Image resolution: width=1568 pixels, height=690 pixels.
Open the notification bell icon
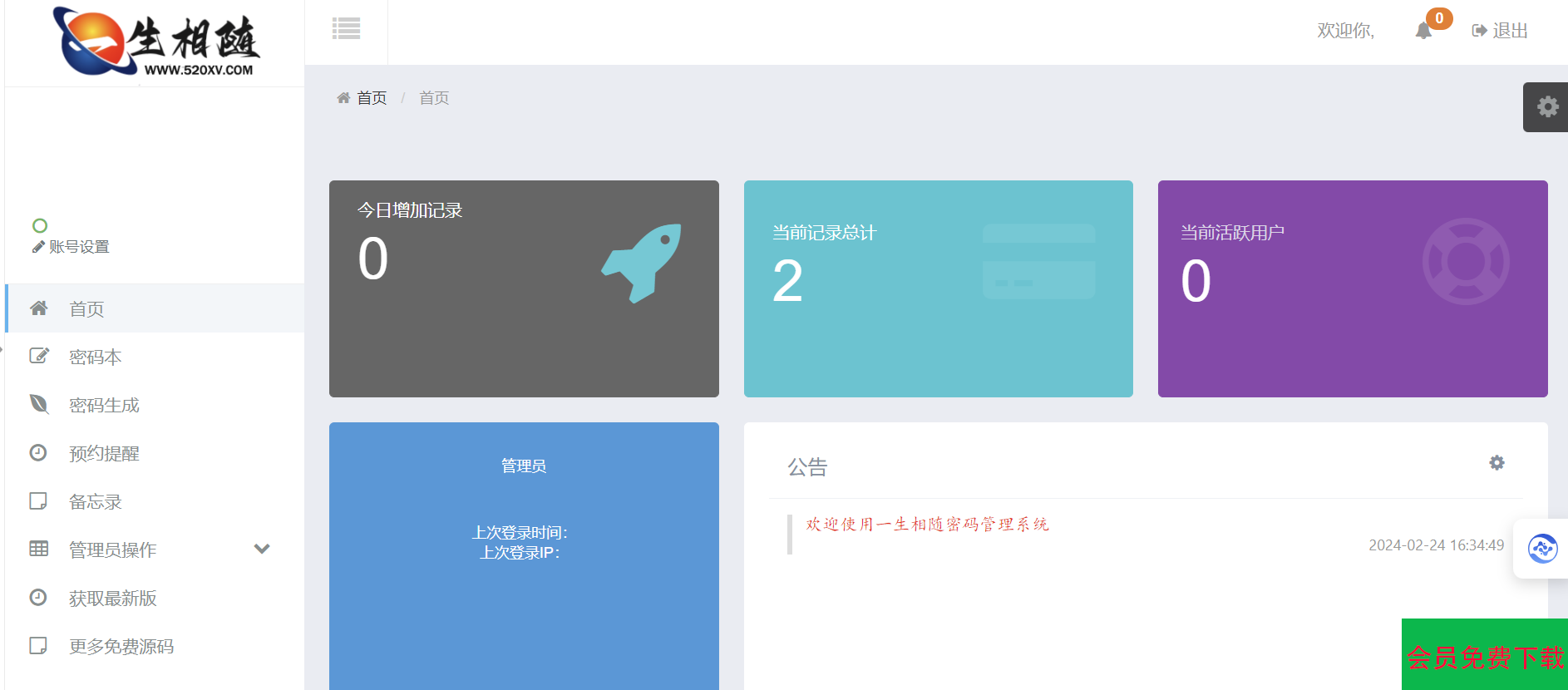pyautogui.click(x=1424, y=31)
